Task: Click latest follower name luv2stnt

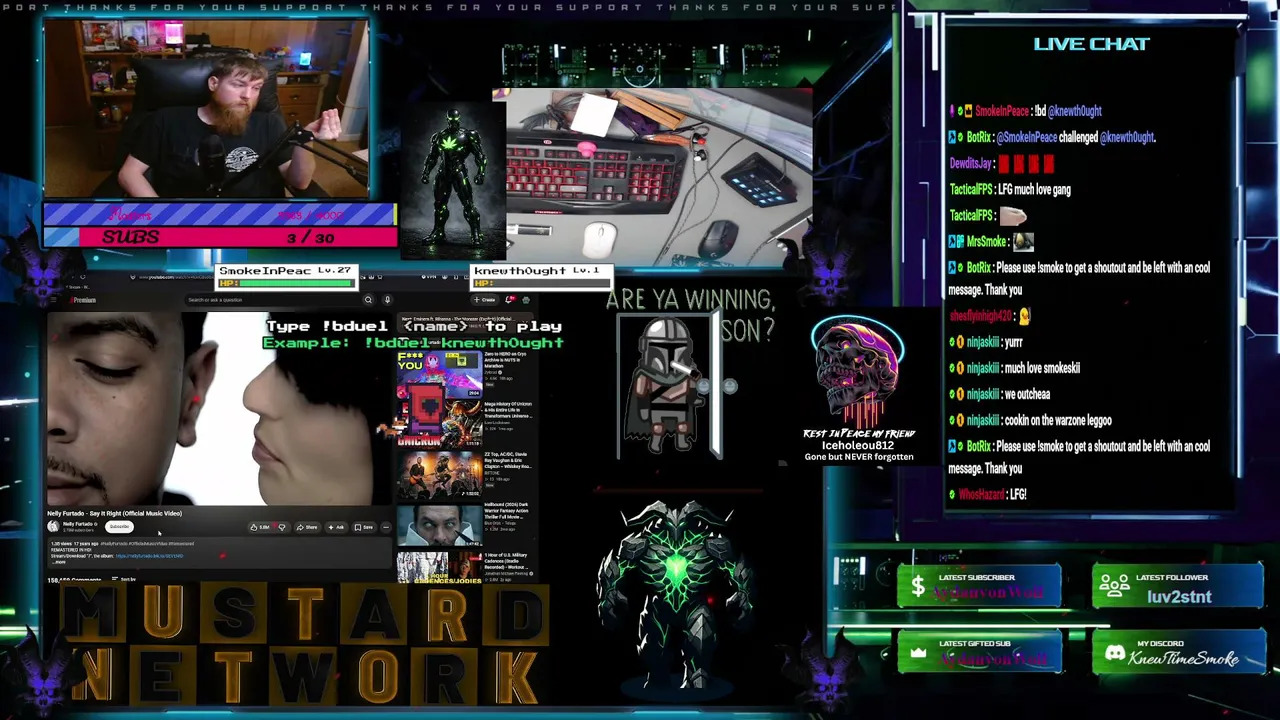Action: point(1179,597)
